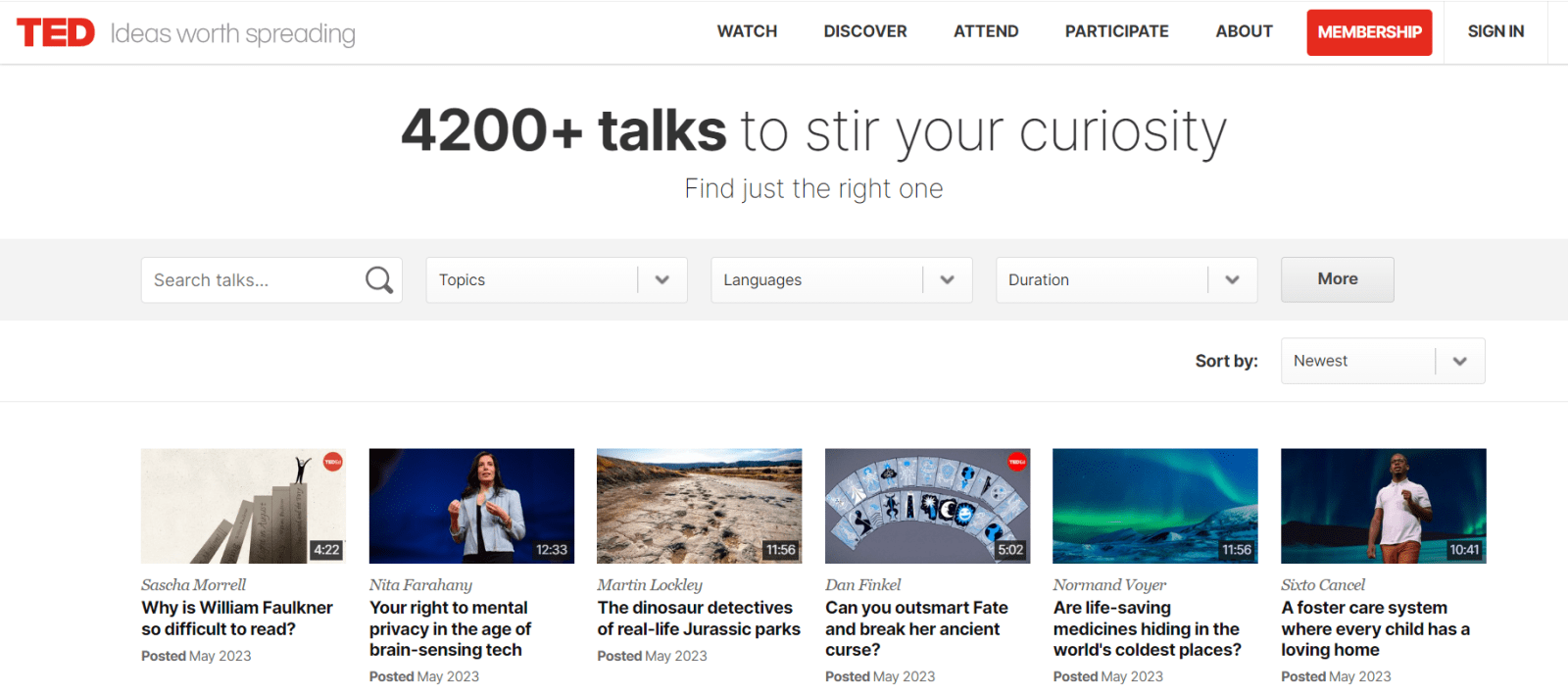Open the Nita Farahany talk thumbnail
This screenshot has height=696, width=1568.
pos(471,506)
